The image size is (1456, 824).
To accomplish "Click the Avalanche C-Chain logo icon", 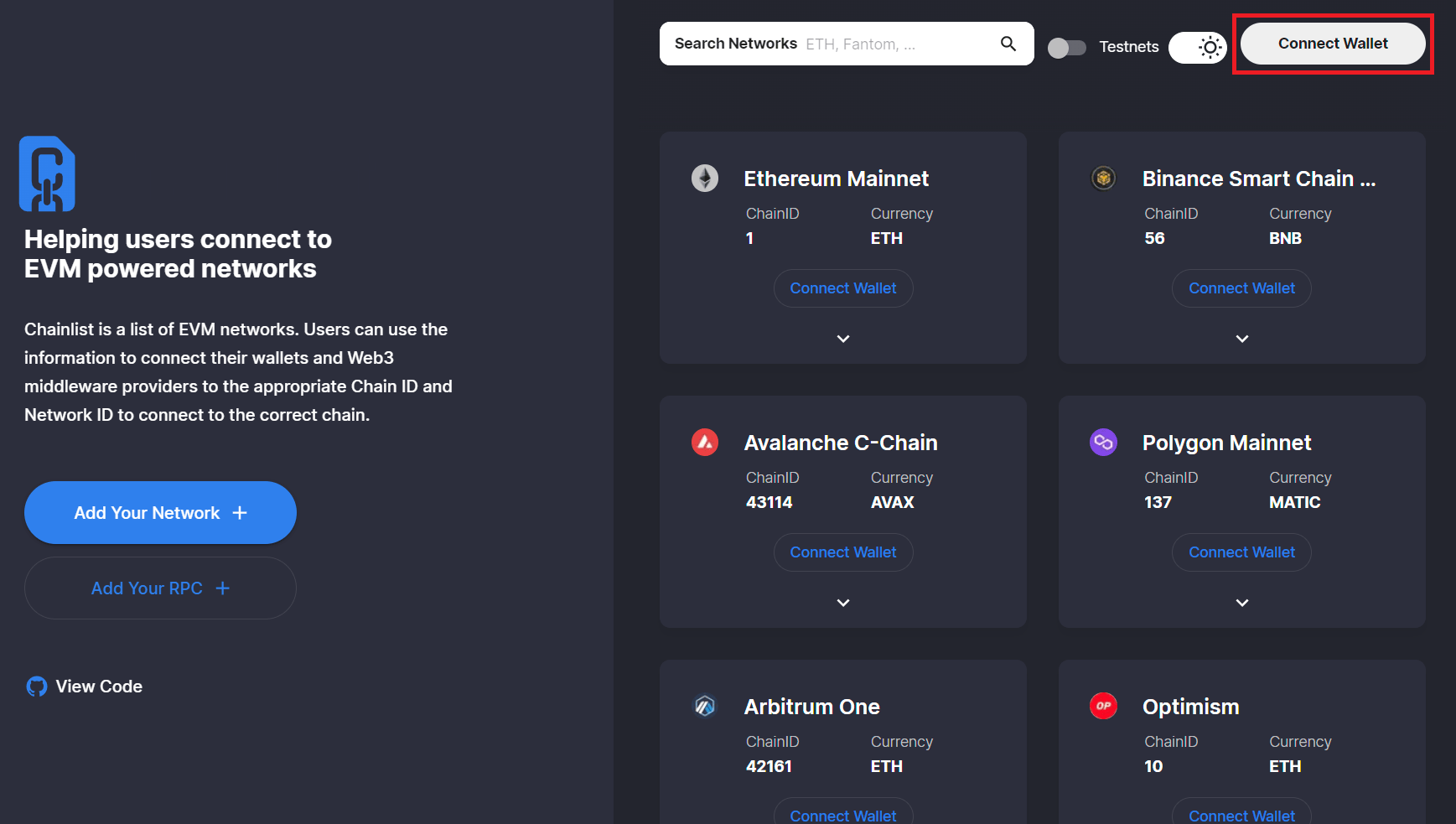I will click(704, 442).
